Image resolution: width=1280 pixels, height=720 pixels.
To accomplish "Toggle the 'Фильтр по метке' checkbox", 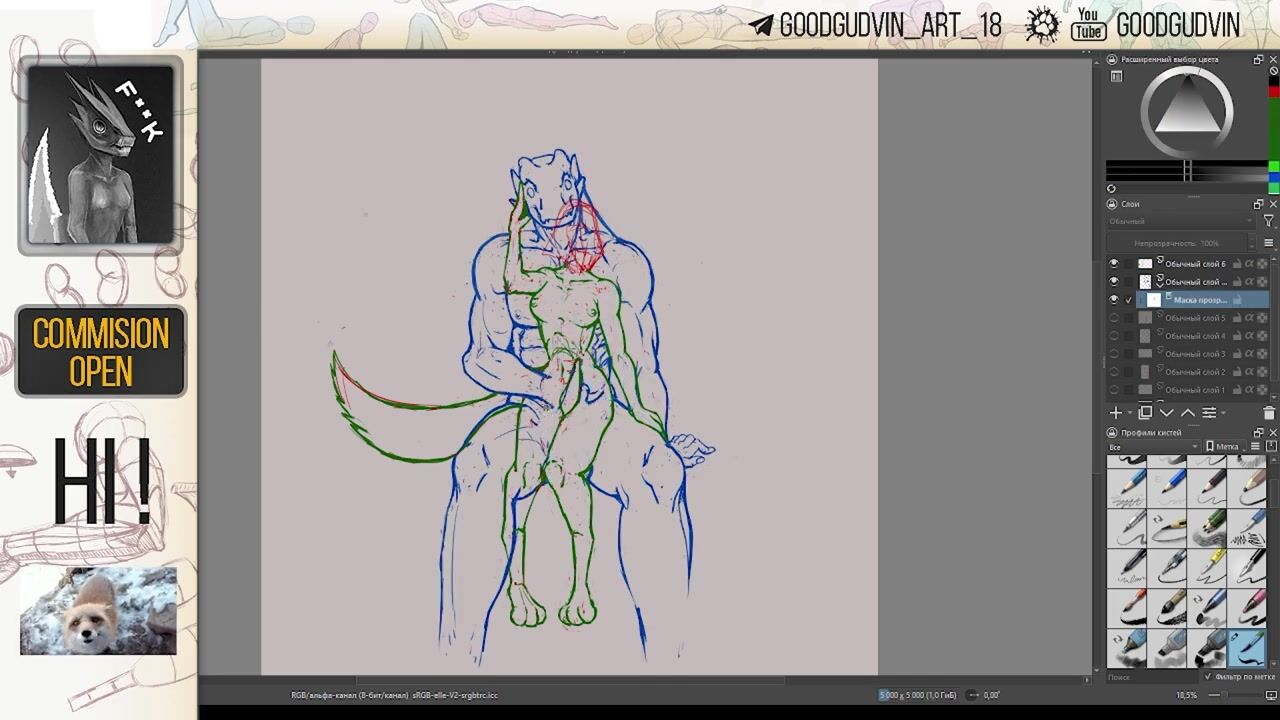I will click(x=1208, y=677).
